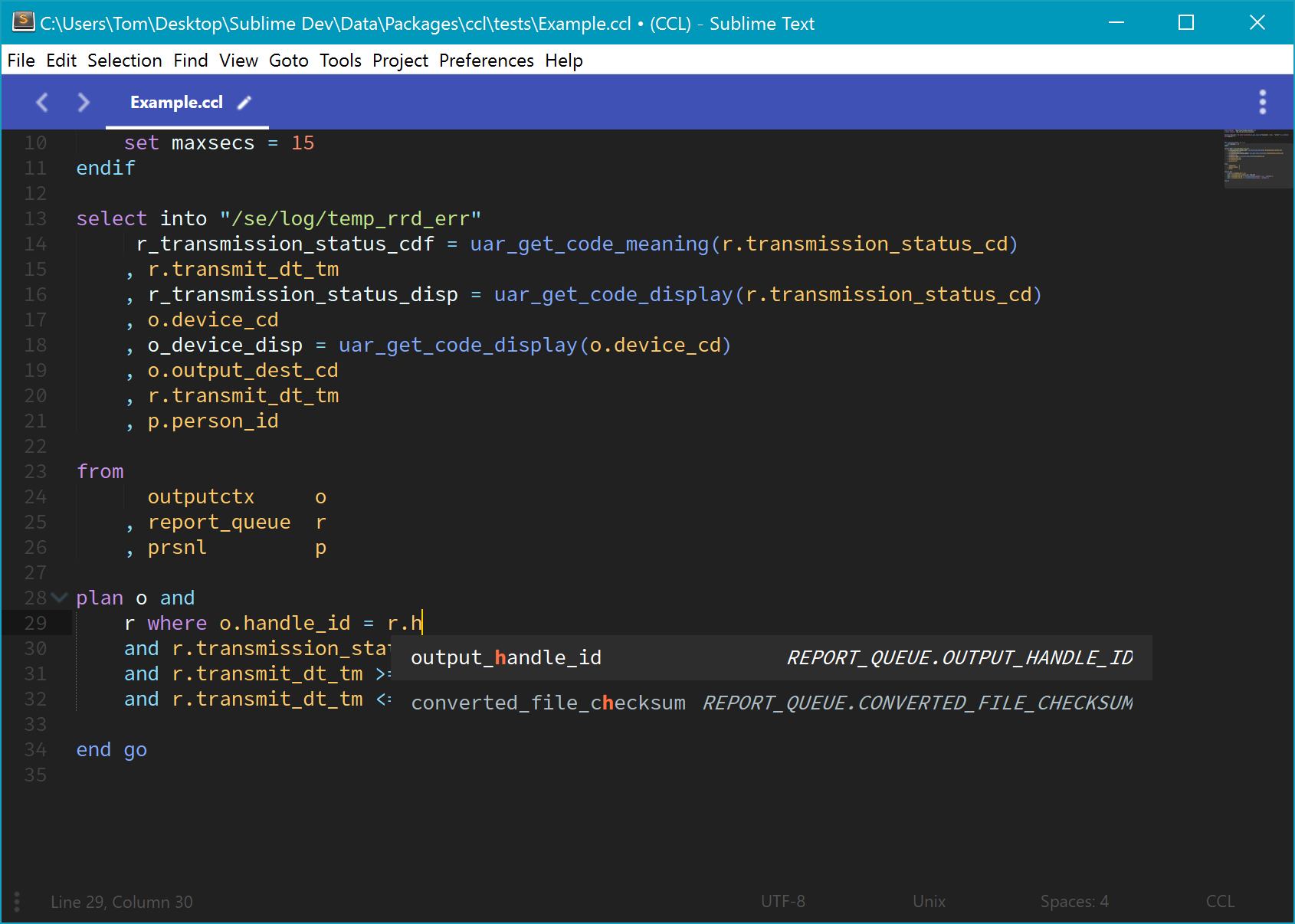Open the Selection menu
The height and width of the screenshot is (924, 1295).
click(125, 61)
